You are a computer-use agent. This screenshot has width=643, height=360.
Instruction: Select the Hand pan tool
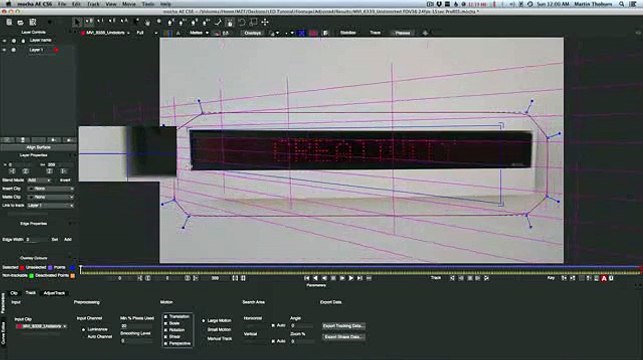click(147, 23)
